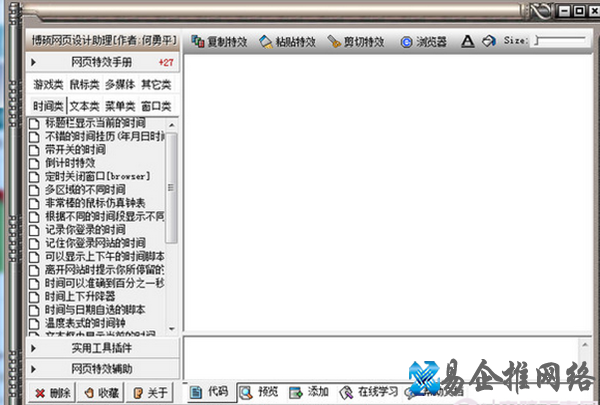Click the 收藏 favorites button
The image size is (600, 405).
100,392
